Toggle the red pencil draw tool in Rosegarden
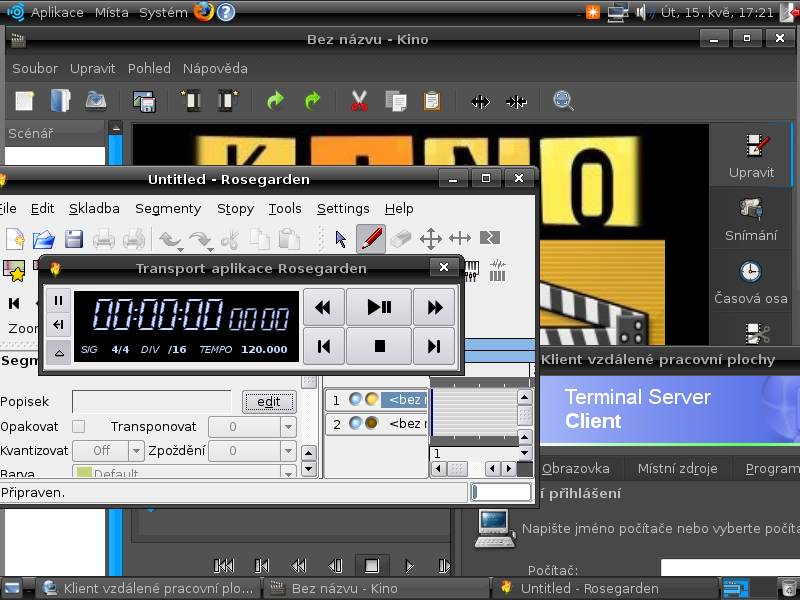 (x=371, y=238)
